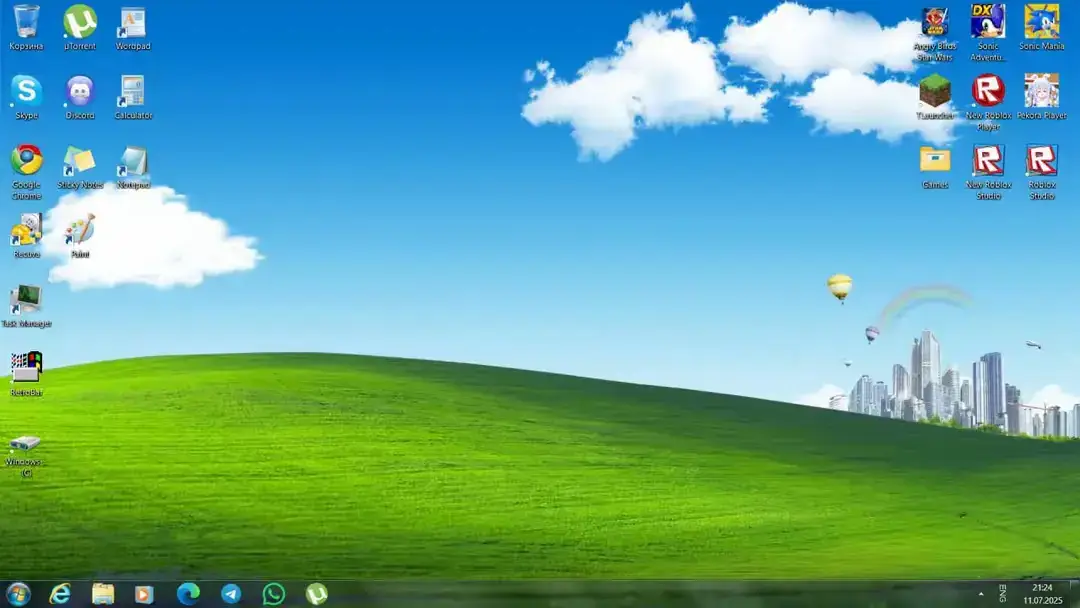Open the Task Manager shortcut

(25, 303)
